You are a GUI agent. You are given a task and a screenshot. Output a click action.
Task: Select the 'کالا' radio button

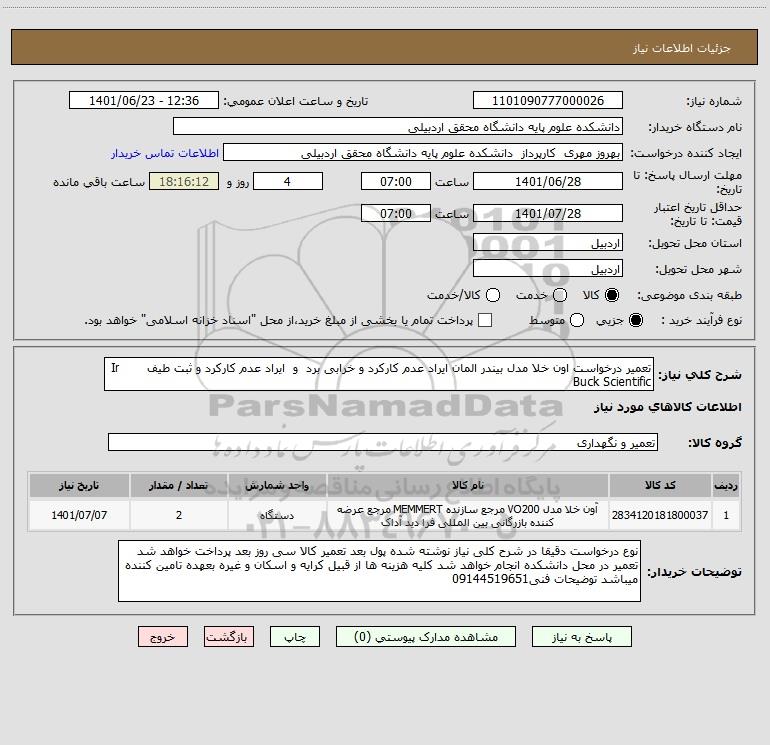[612, 295]
